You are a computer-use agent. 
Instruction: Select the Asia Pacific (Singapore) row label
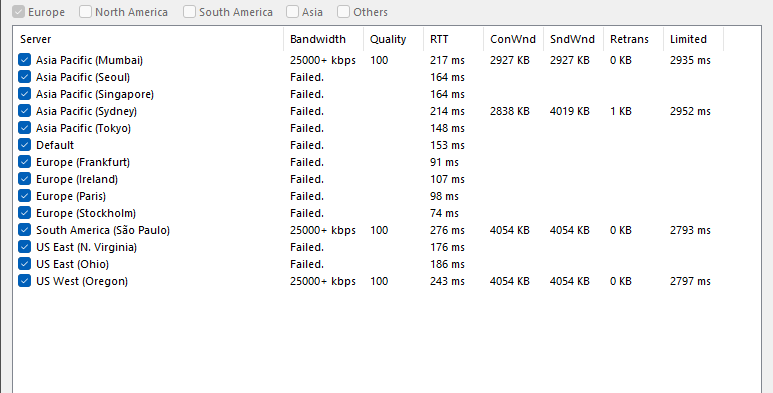[x=95, y=94]
